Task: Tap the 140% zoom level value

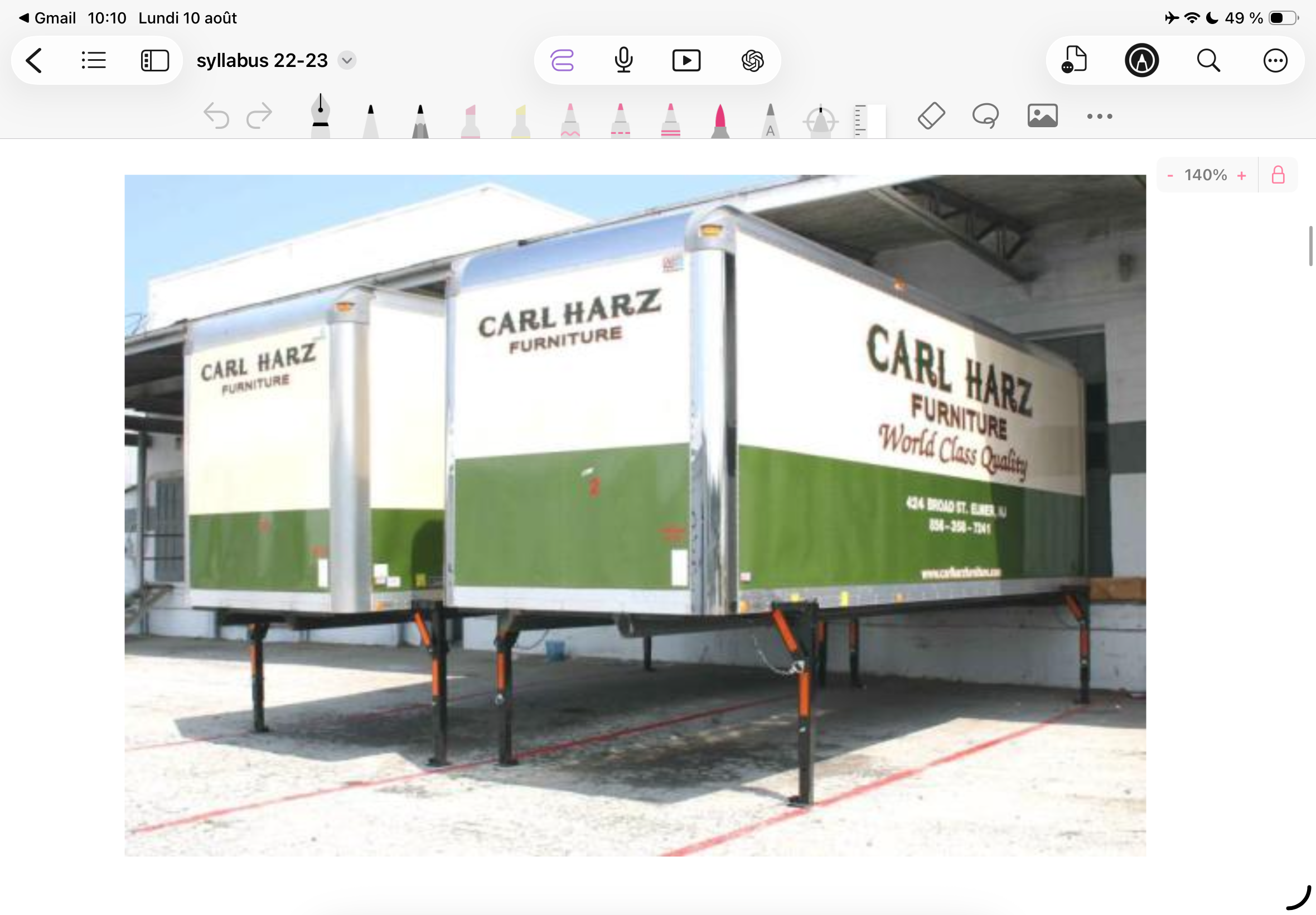Action: [x=1206, y=175]
